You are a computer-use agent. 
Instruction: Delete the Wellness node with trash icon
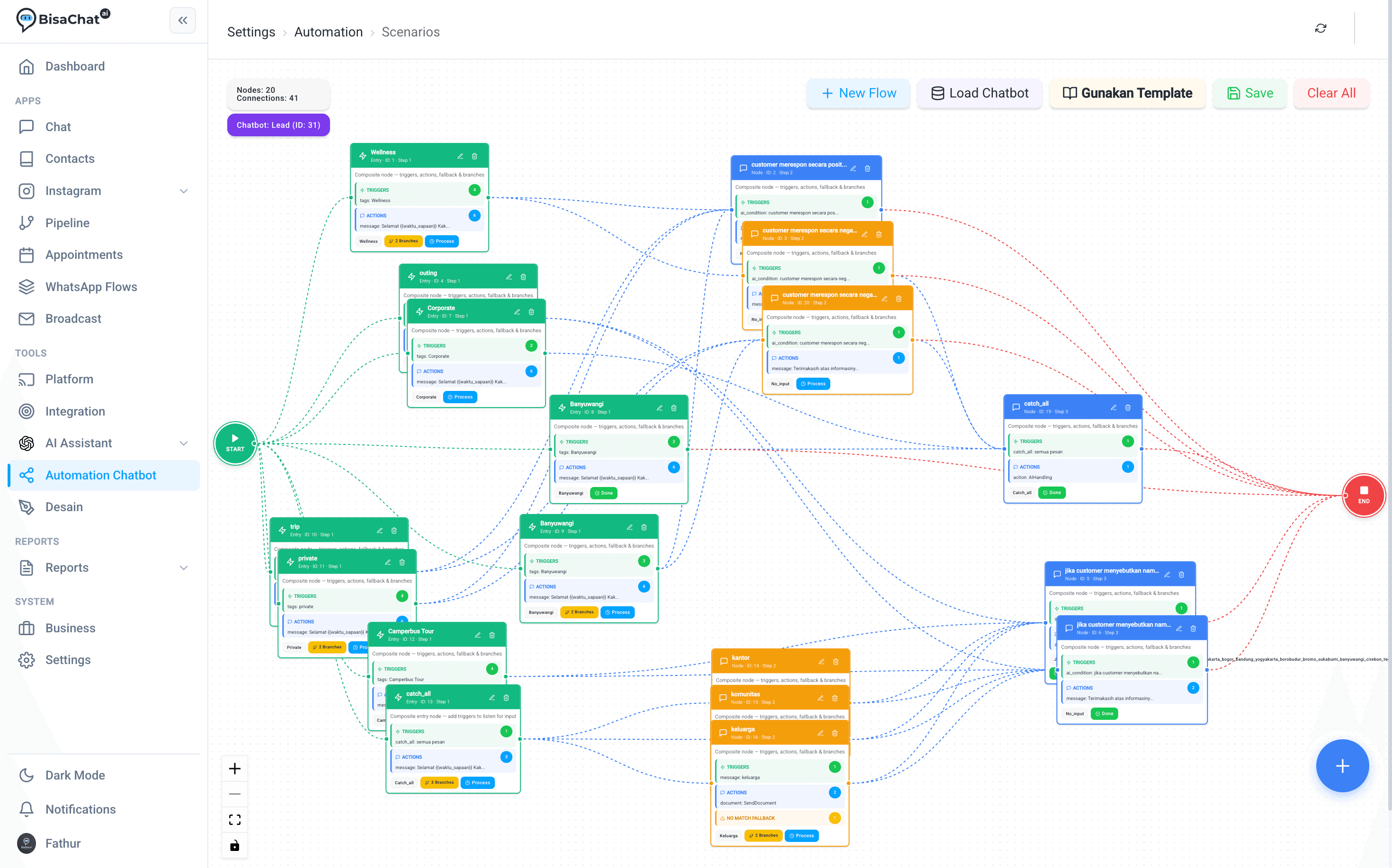(x=474, y=156)
